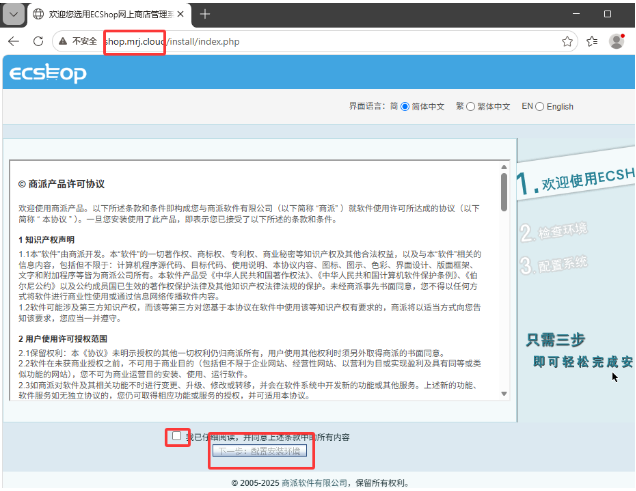Select 繁体中文 language radio button

pos(470,107)
